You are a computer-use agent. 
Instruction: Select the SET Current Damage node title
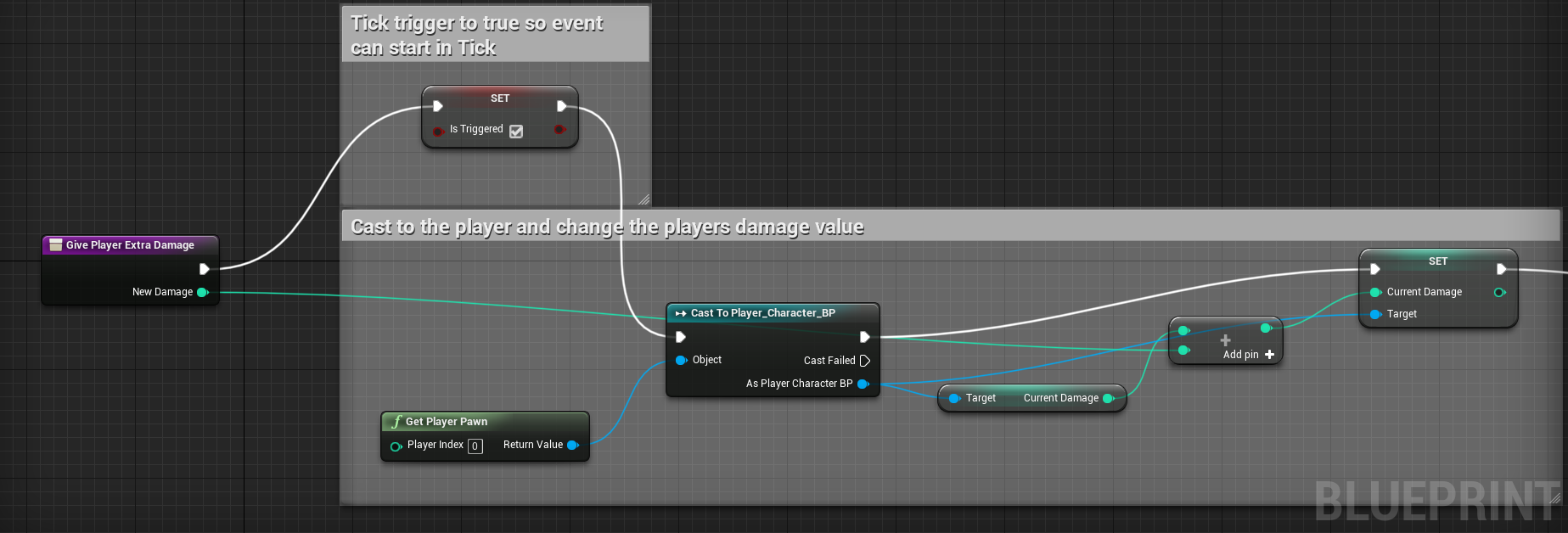[1437, 261]
